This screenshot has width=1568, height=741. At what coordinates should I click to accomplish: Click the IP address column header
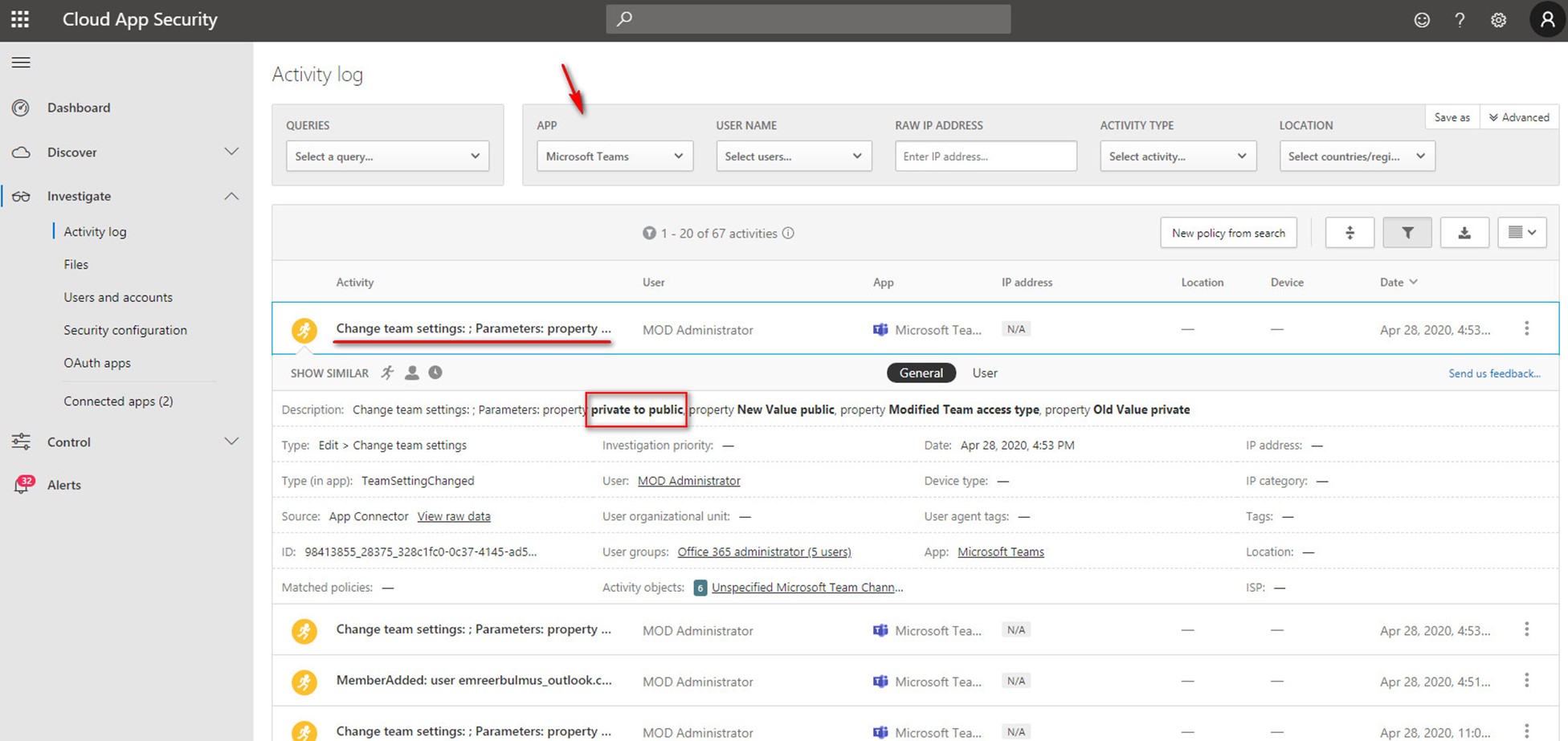(x=1027, y=282)
